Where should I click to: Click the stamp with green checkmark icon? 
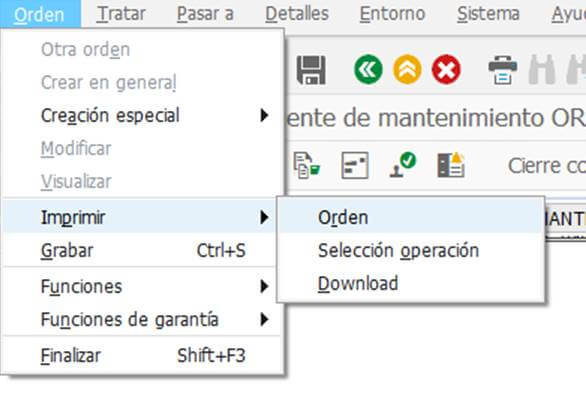click(403, 165)
